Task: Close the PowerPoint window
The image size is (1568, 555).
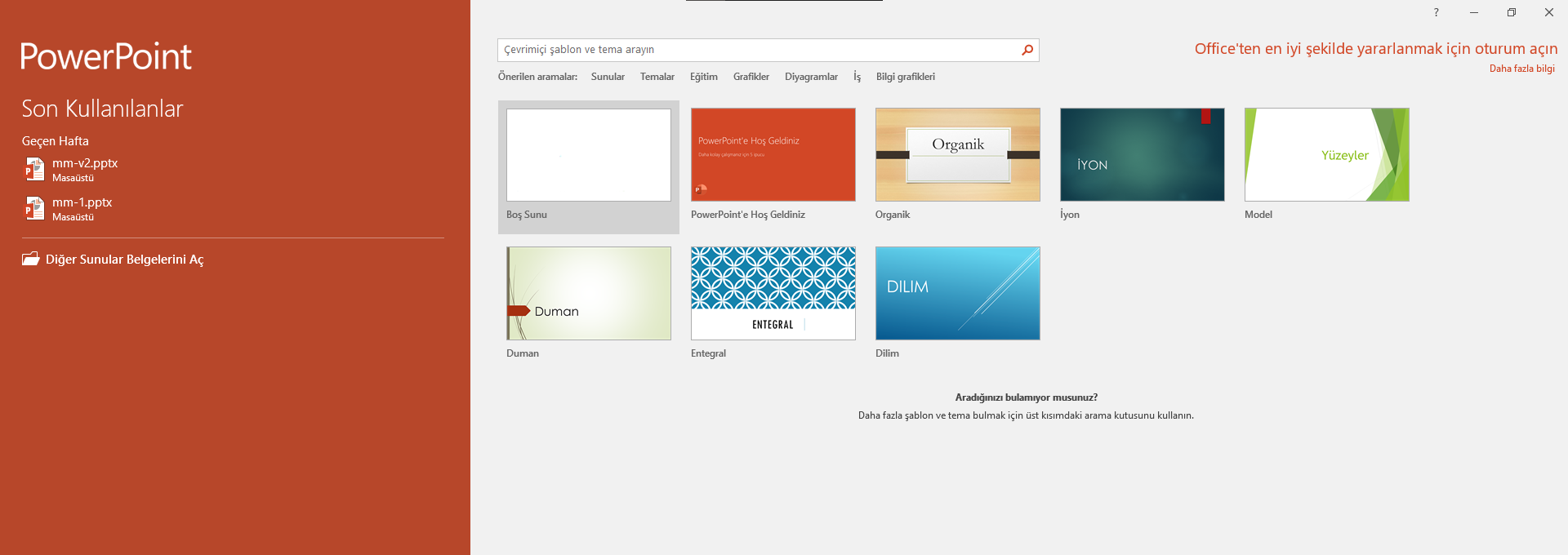Action: (1549, 12)
